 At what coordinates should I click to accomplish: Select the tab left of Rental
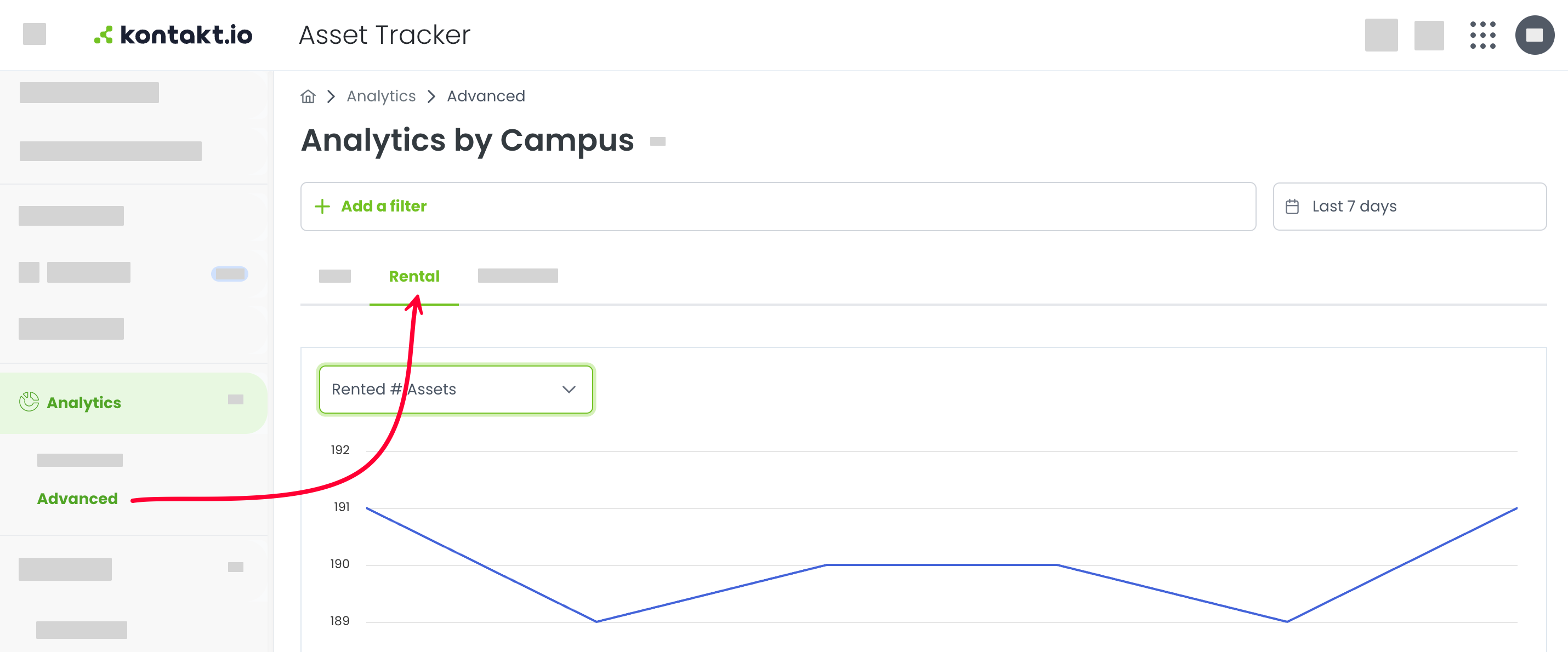(335, 276)
